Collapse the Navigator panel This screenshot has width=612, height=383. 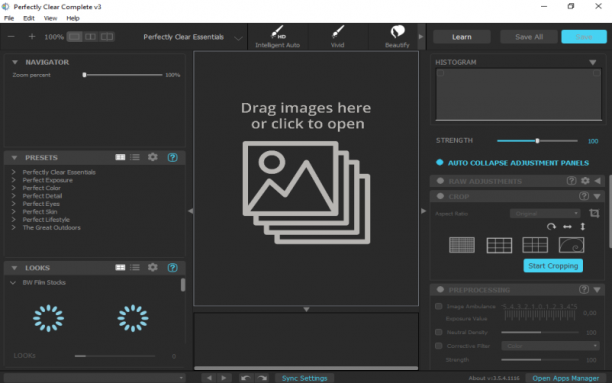(x=15, y=62)
